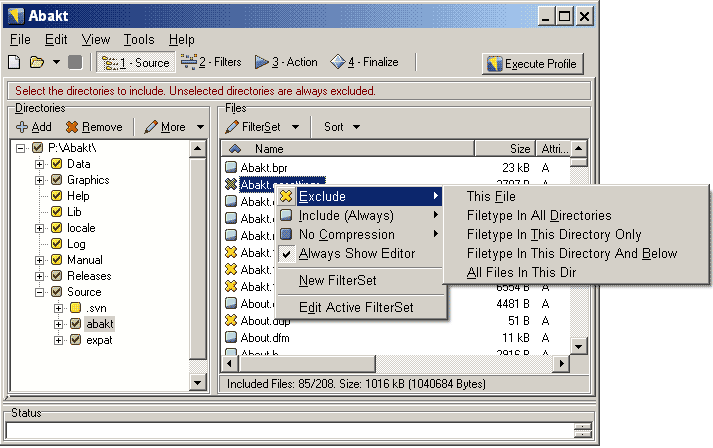Screen dimensions: 713x448
Task: Choose No Compression in context menu
Action: tap(360, 235)
